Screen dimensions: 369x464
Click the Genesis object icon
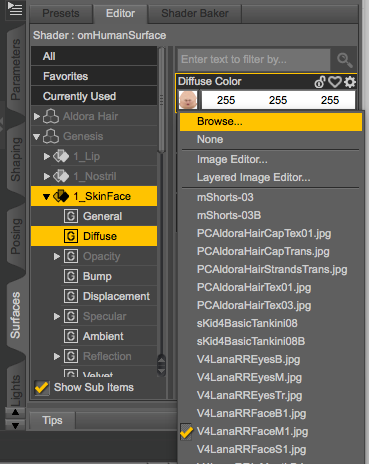(51, 136)
